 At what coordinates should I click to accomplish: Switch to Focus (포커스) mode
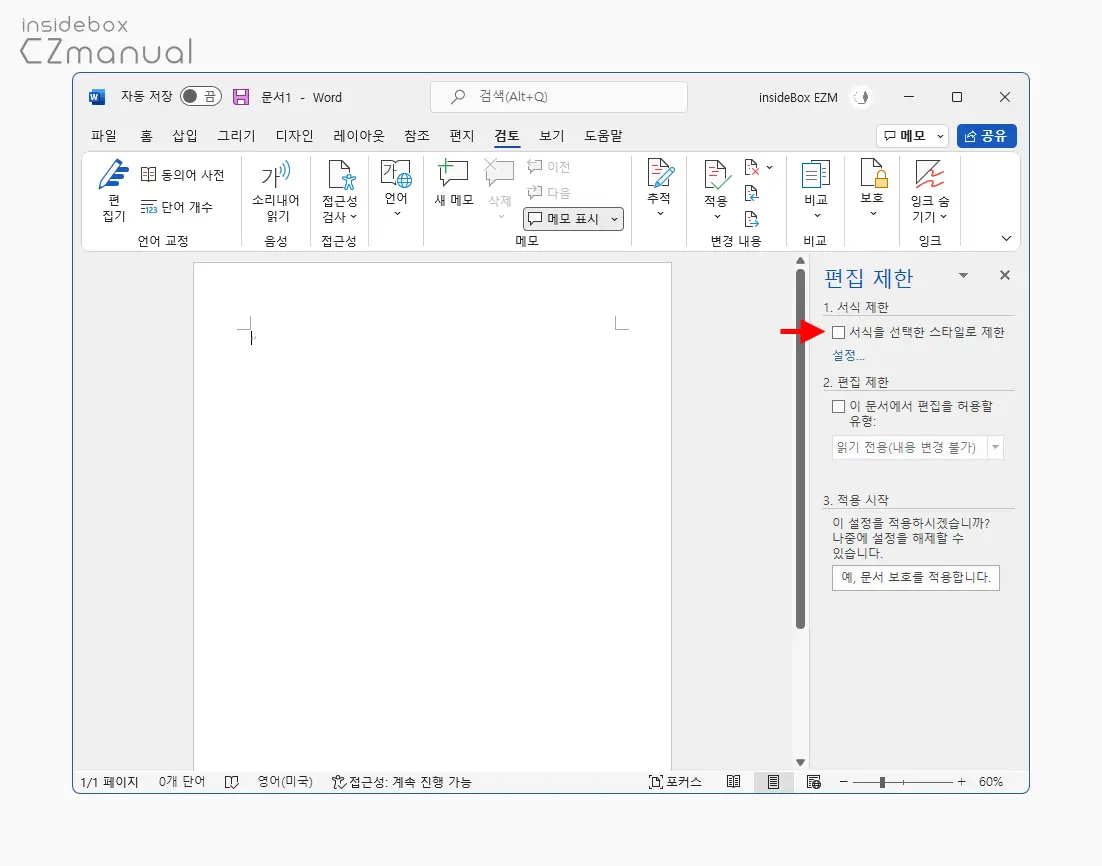pos(675,782)
